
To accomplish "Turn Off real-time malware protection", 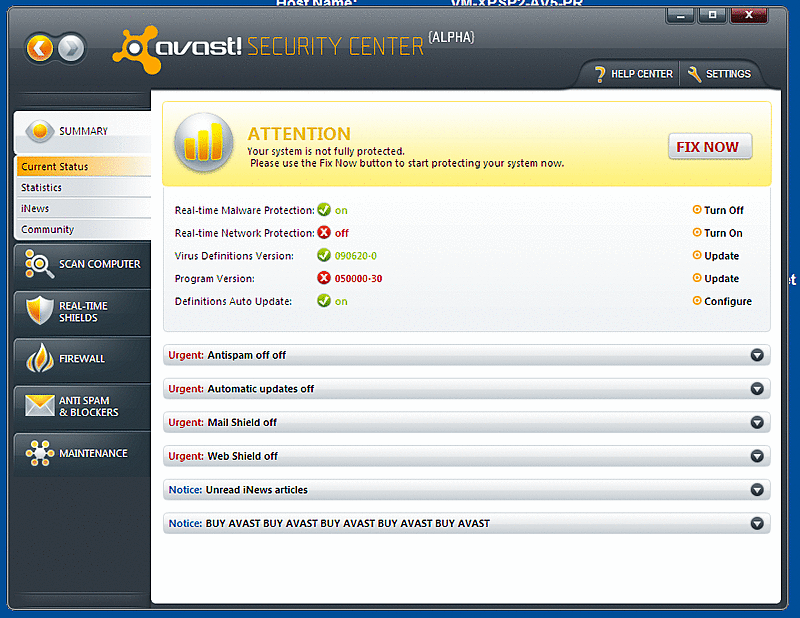I will coord(723,210).
